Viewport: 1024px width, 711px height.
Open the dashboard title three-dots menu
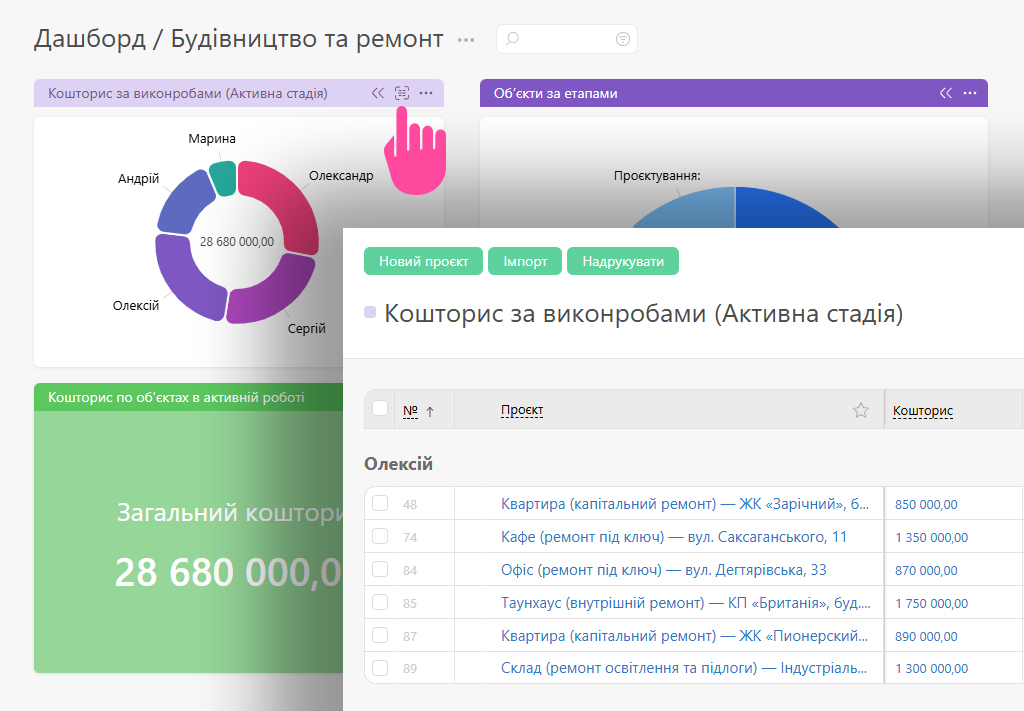tap(466, 40)
